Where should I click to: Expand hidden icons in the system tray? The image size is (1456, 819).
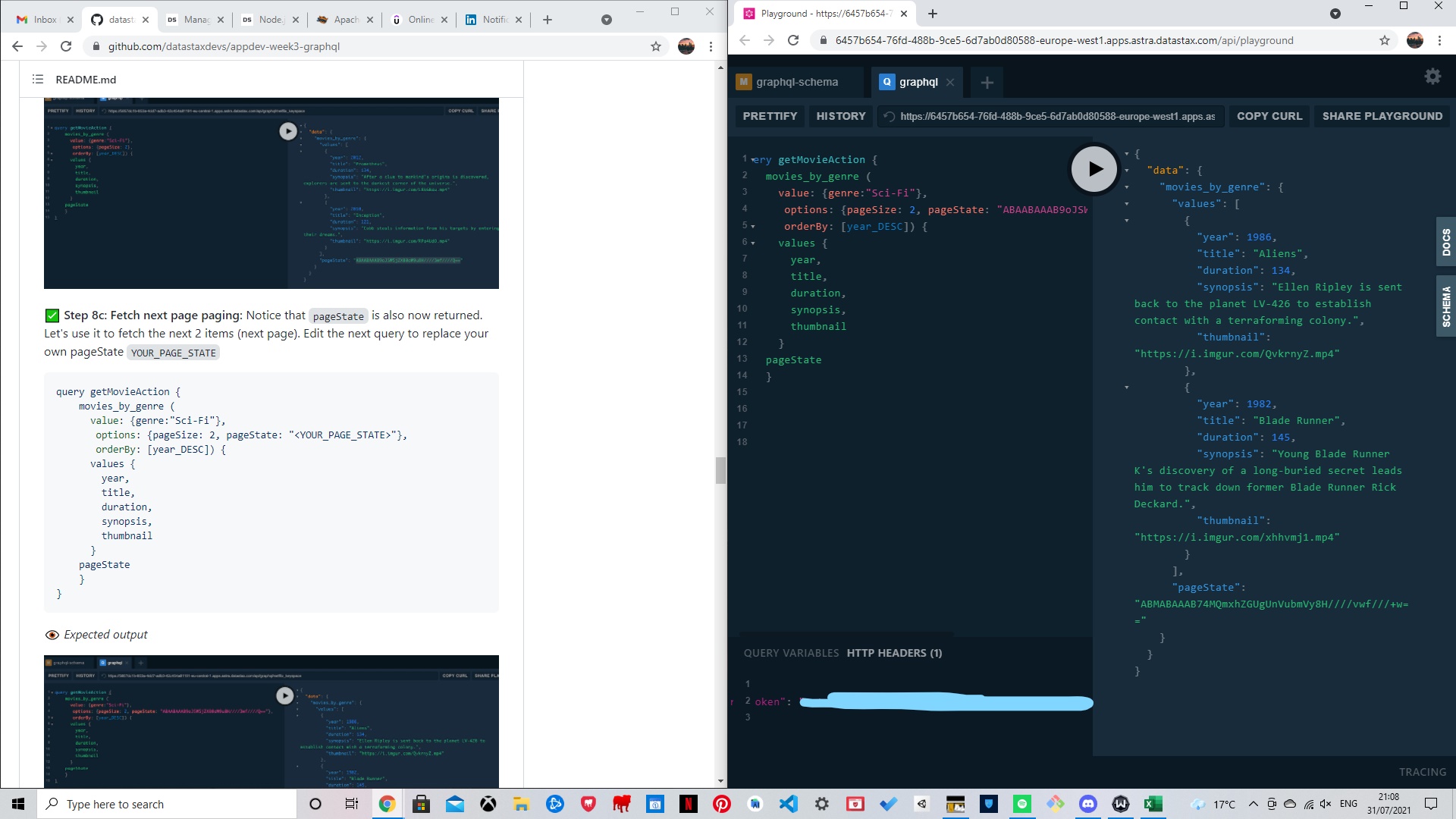click(1254, 804)
